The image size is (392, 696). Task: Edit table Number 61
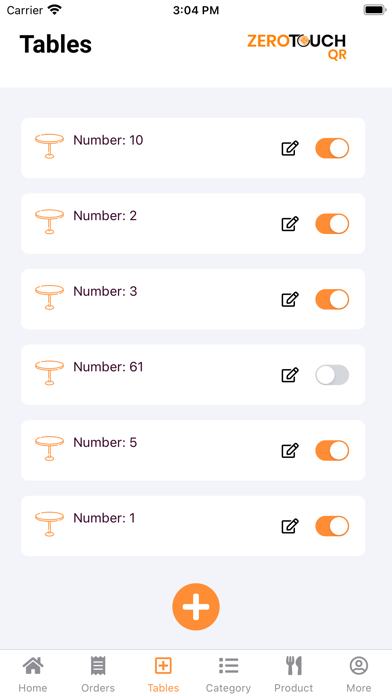coord(290,375)
